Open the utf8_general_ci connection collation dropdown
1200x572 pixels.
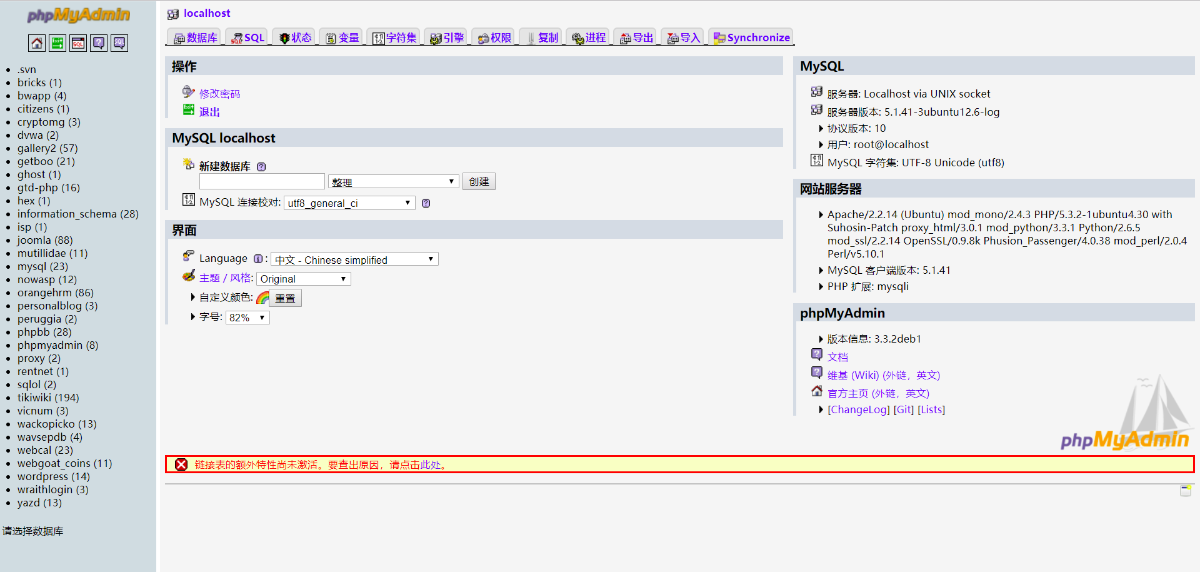click(x=349, y=203)
